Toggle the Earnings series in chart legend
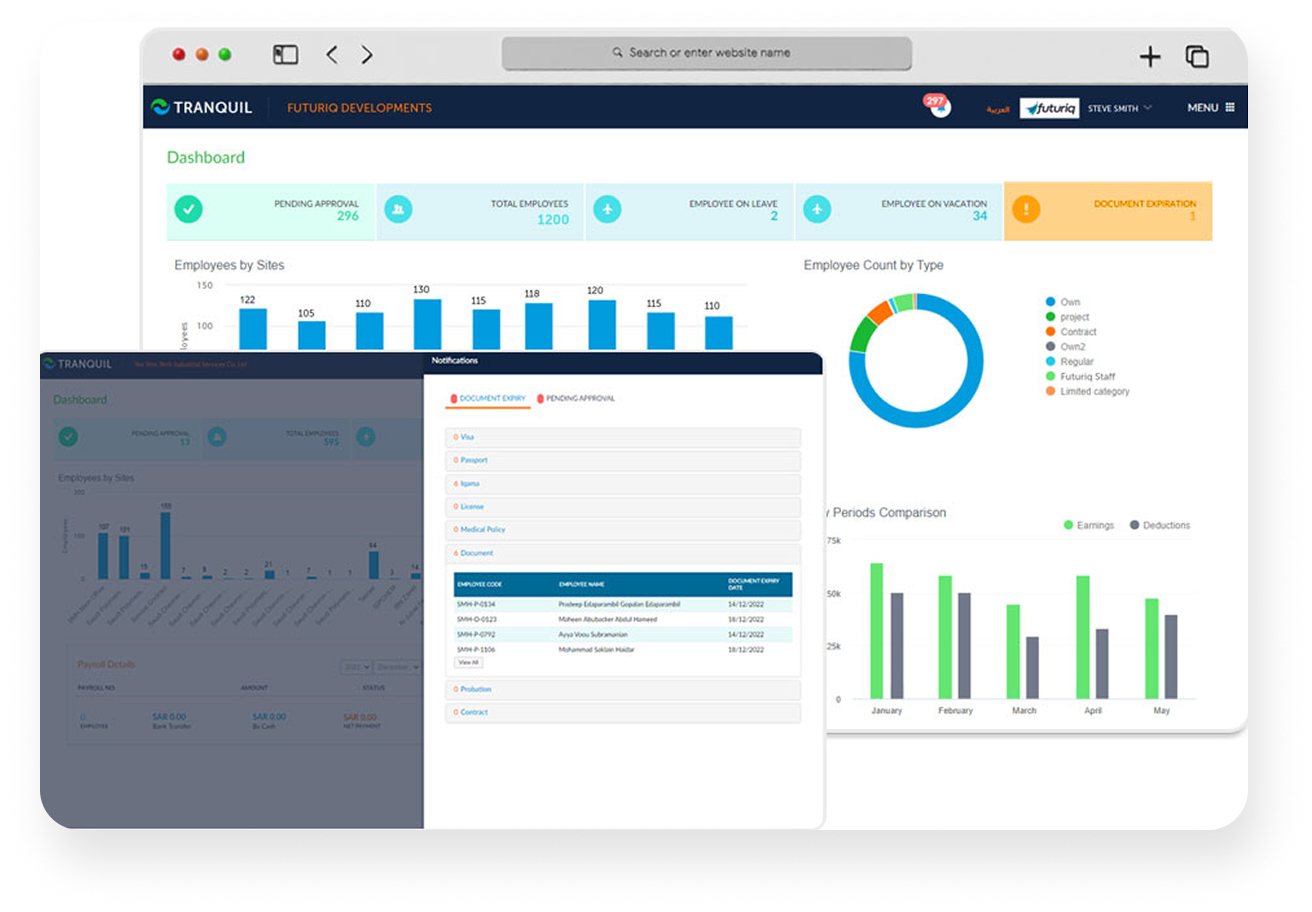The height and width of the screenshot is (912, 1312). pyautogui.click(x=1088, y=525)
